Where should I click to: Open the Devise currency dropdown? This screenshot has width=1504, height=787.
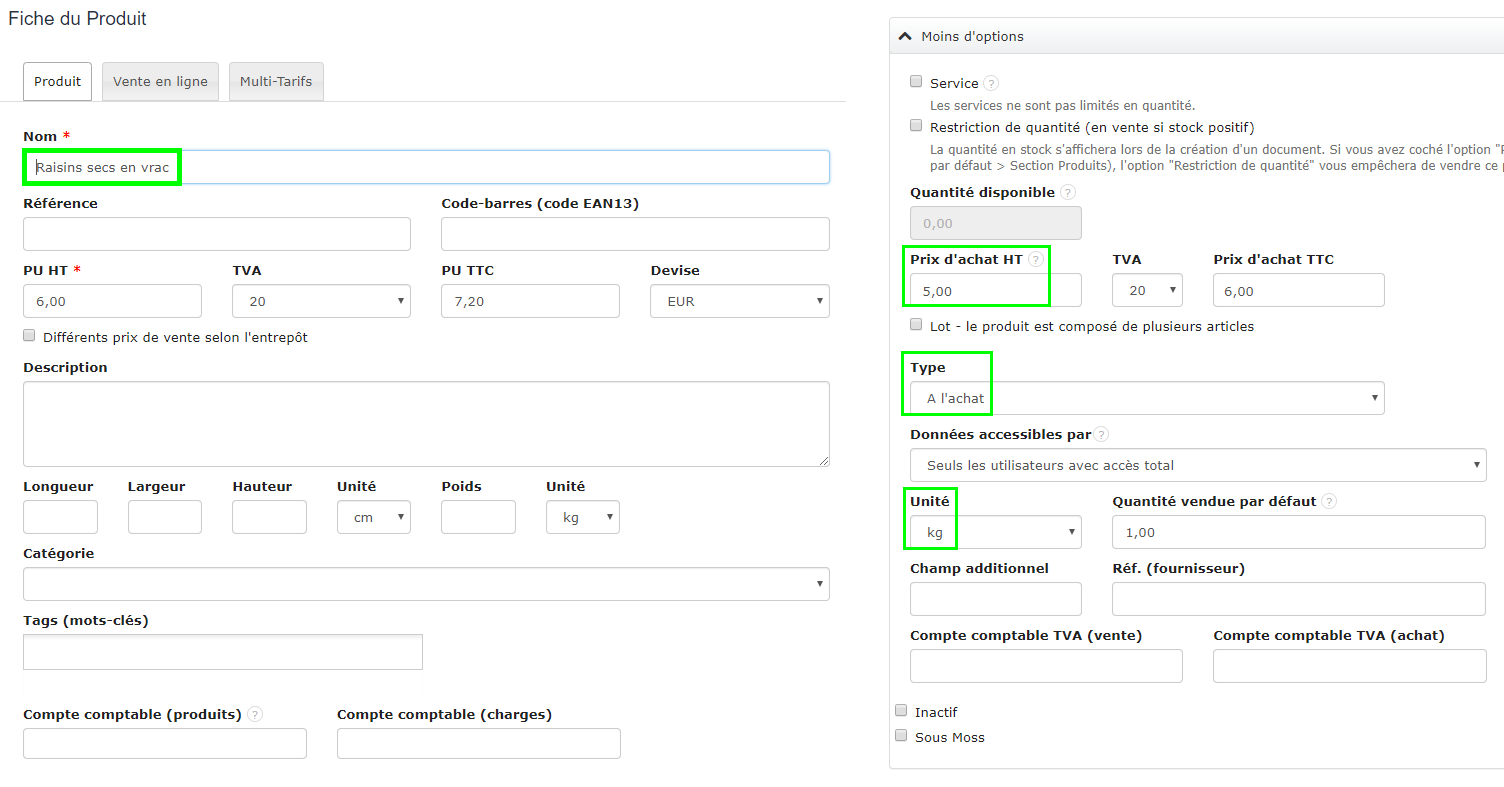click(x=740, y=301)
